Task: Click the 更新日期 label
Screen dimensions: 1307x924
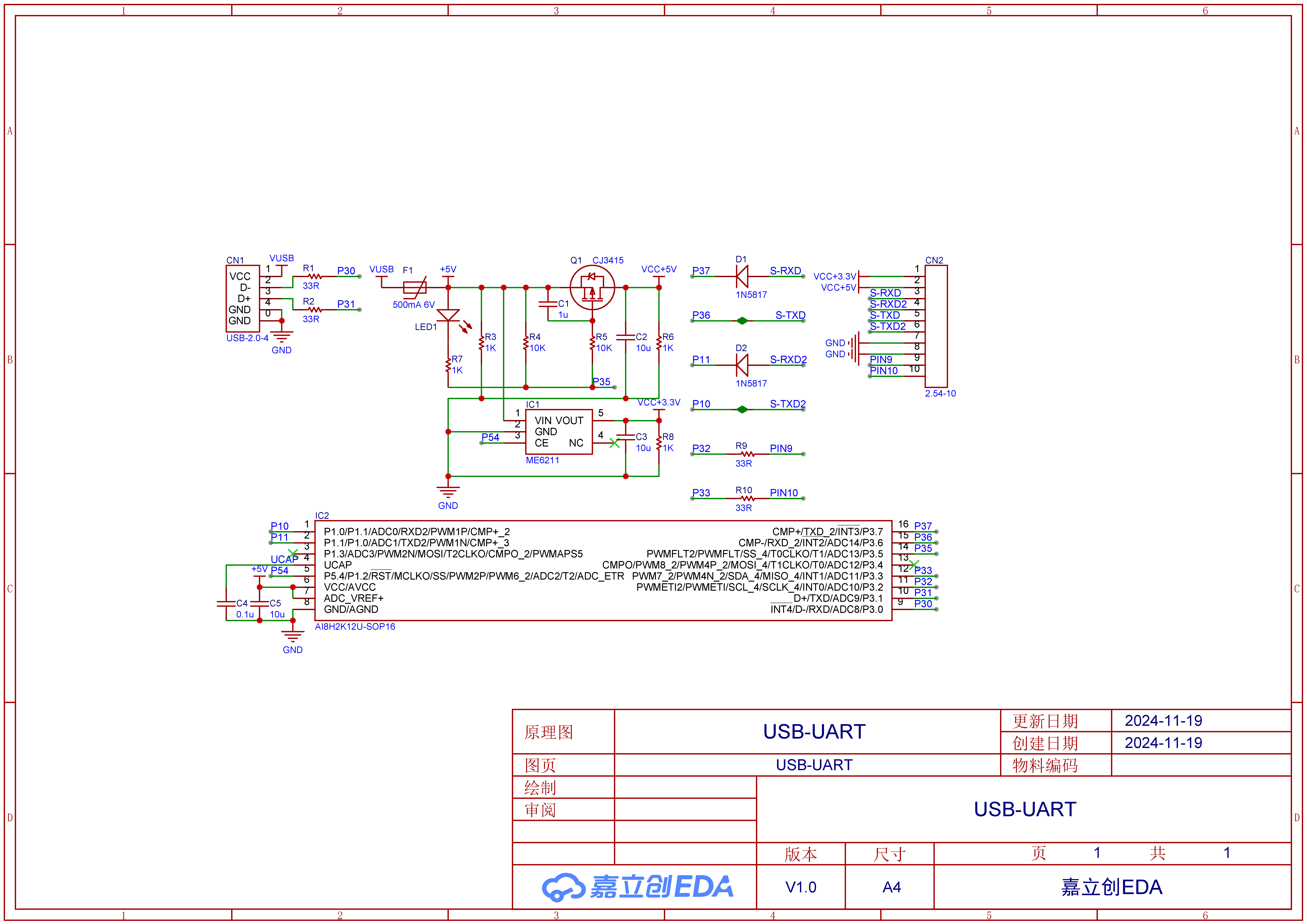Action: 1045,721
